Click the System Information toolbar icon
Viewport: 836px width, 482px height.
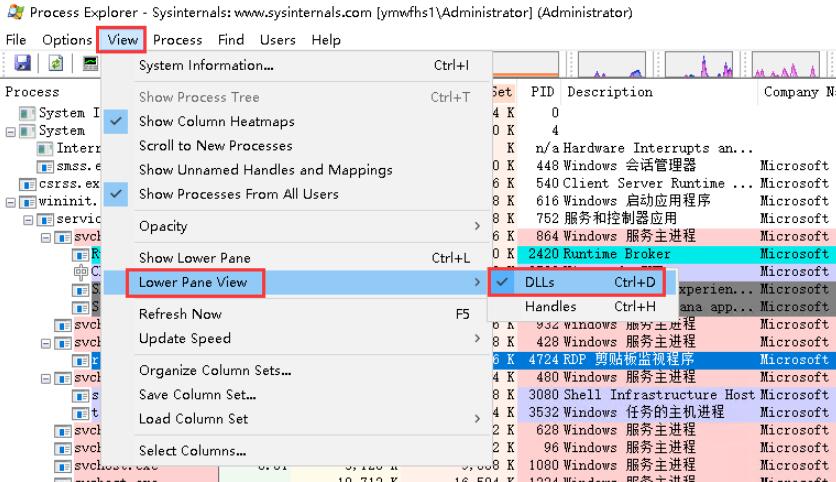(x=90, y=63)
